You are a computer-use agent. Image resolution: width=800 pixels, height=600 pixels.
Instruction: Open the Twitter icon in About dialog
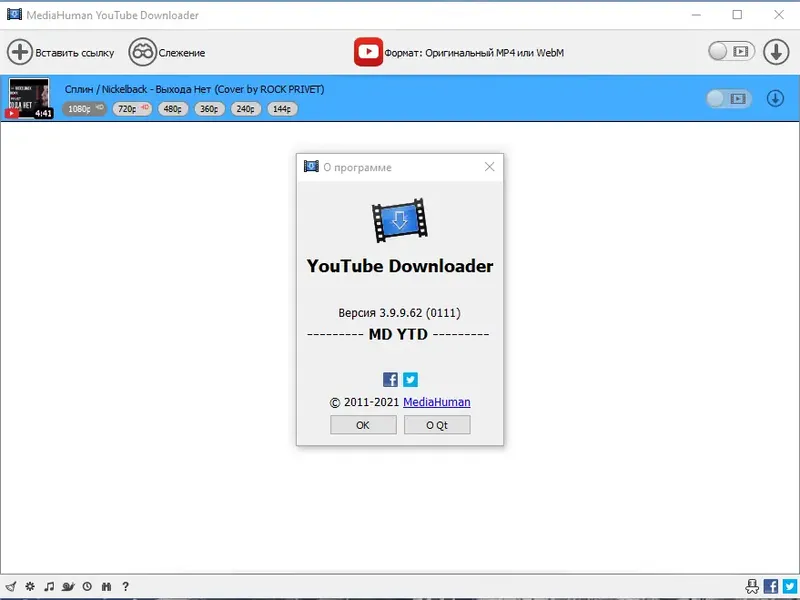(410, 379)
